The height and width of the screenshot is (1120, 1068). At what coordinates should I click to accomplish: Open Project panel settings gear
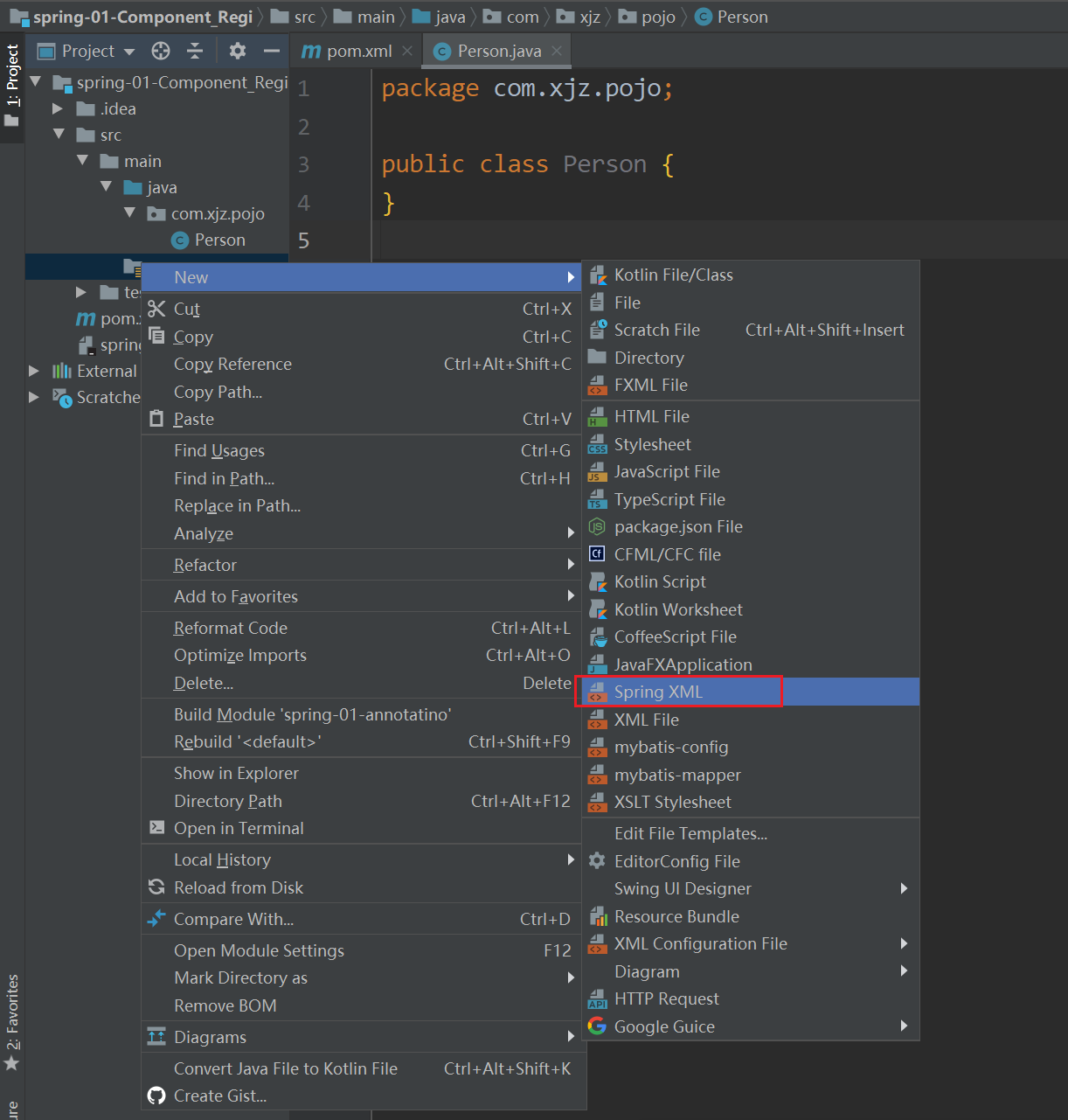[x=238, y=51]
